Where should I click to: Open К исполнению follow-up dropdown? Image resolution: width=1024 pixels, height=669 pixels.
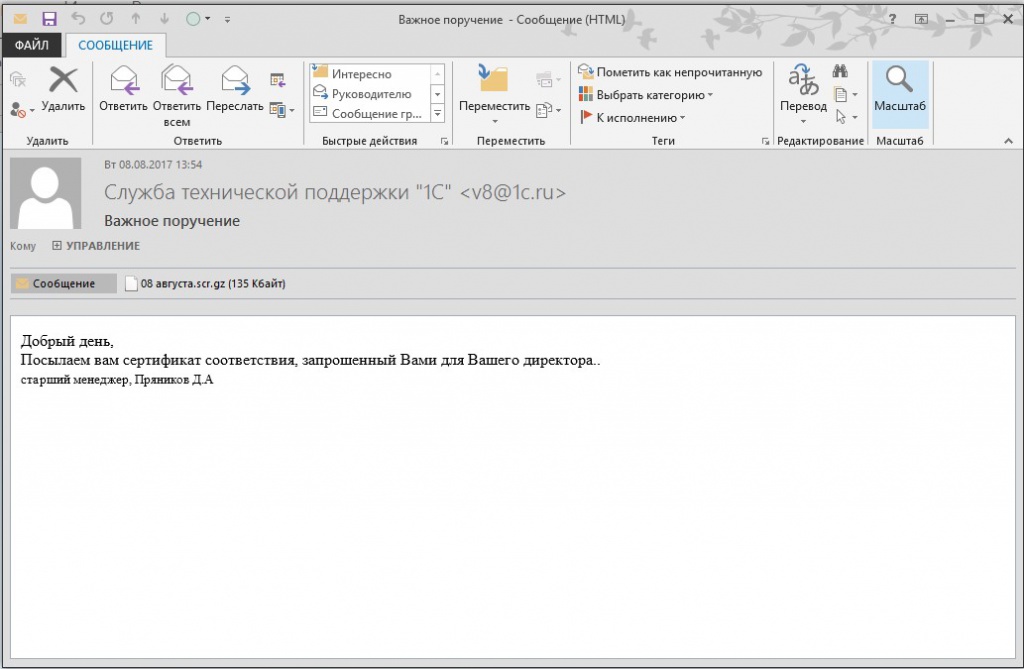[632, 118]
